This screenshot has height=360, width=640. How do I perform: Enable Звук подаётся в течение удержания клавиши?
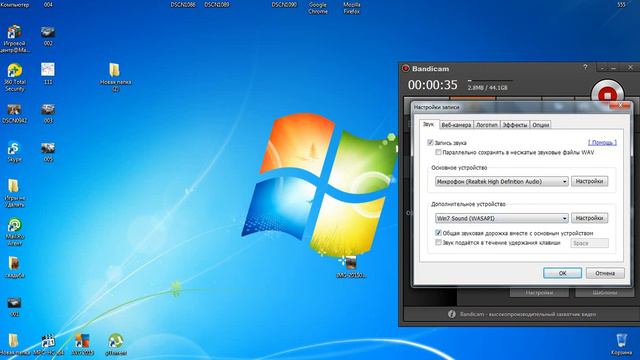click(x=438, y=242)
